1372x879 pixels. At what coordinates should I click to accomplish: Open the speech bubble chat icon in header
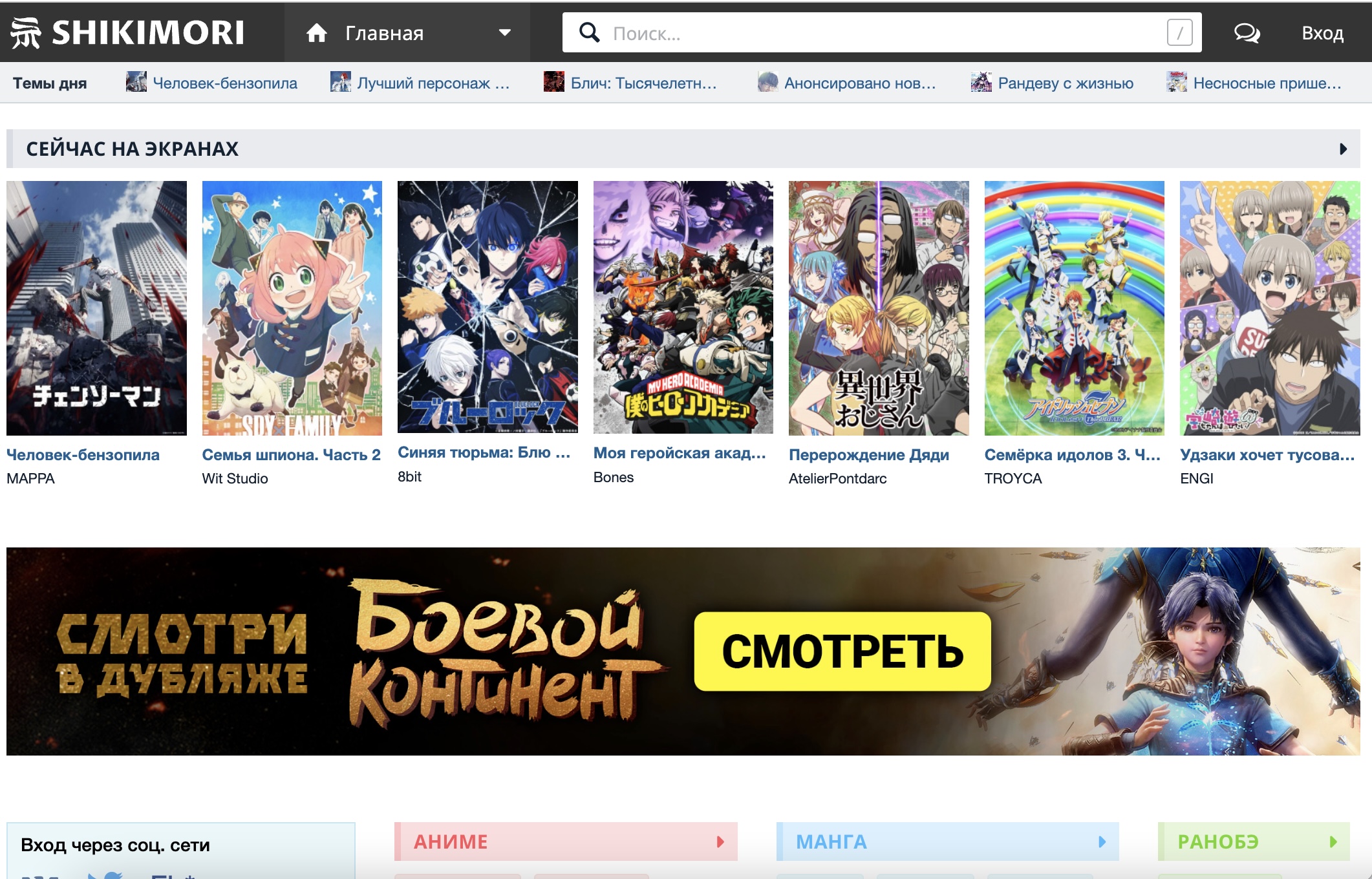click(1248, 32)
